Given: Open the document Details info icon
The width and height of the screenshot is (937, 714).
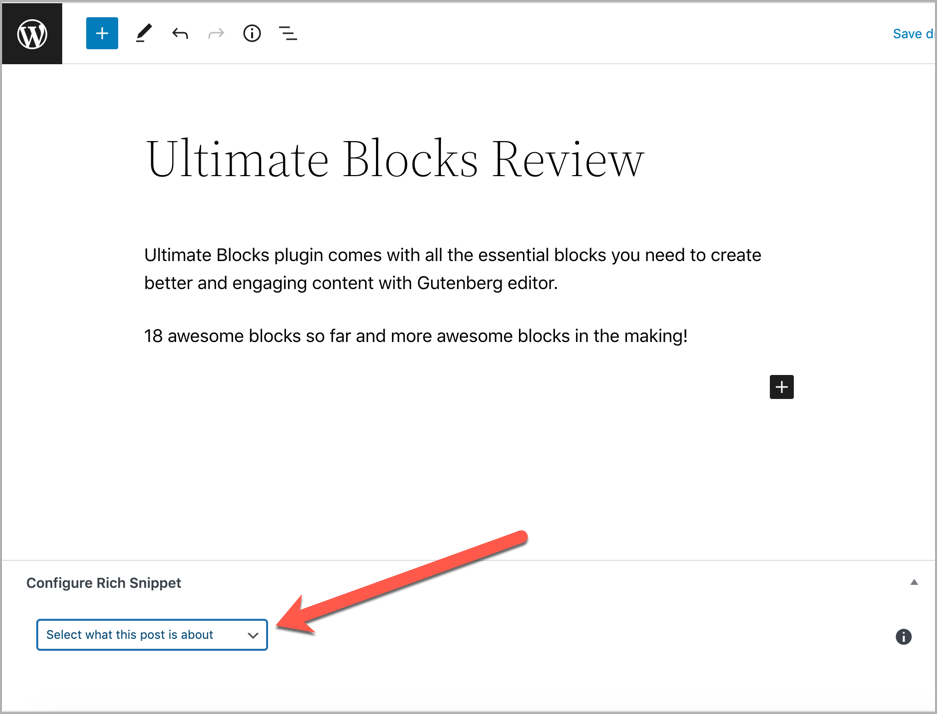Looking at the screenshot, I should [252, 34].
